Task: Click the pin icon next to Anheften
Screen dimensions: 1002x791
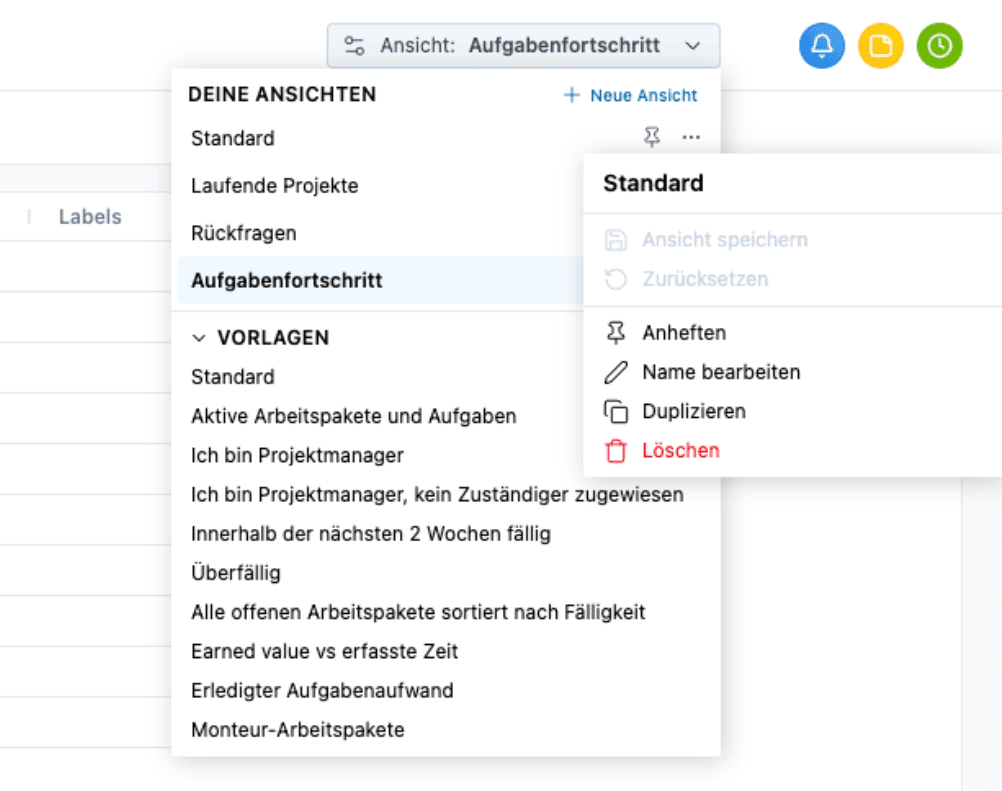Action: pyautogui.click(x=615, y=333)
